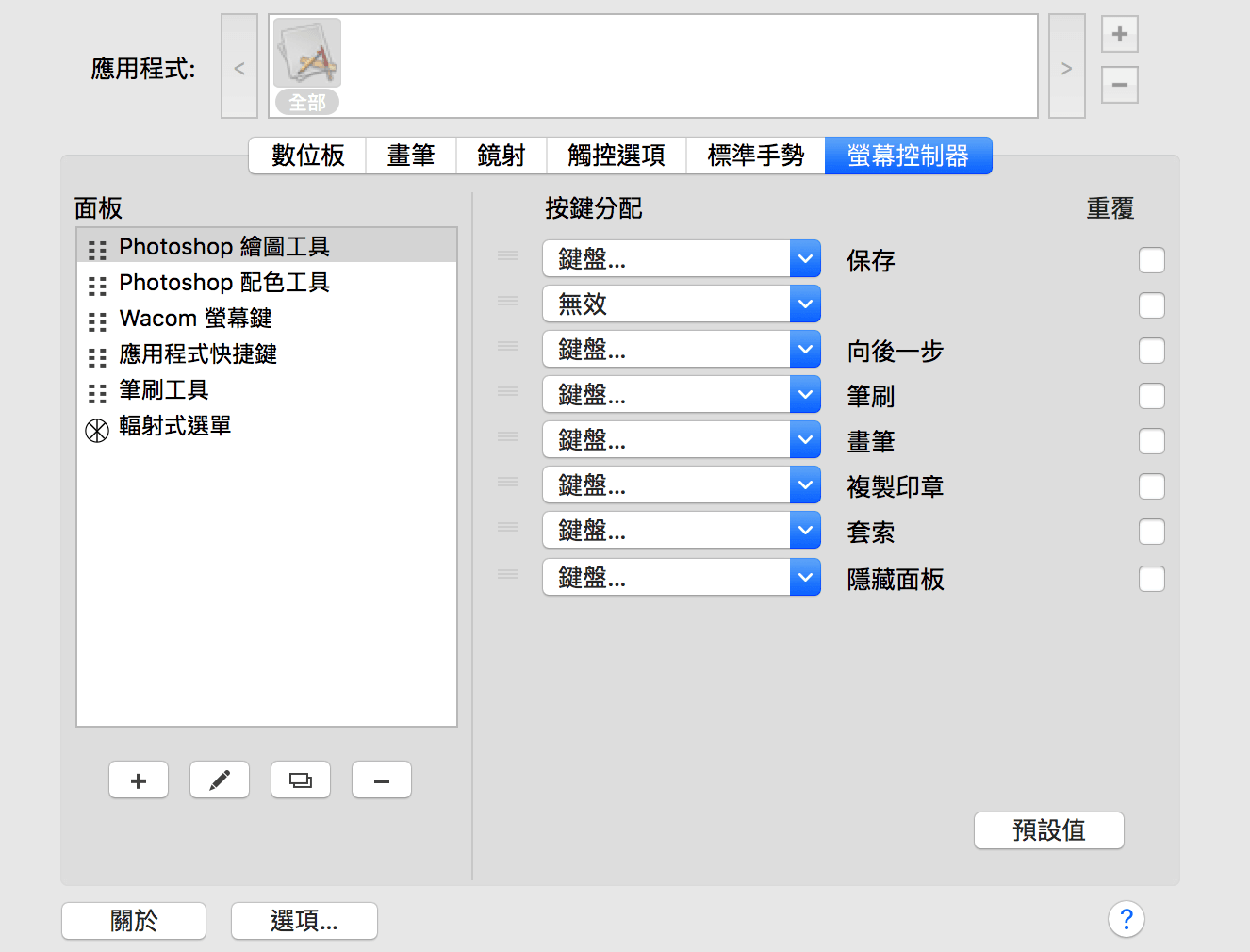Open the key assignment dropdown for 保存
The height and width of the screenshot is (952, 1250).
(x=682, y=258)
